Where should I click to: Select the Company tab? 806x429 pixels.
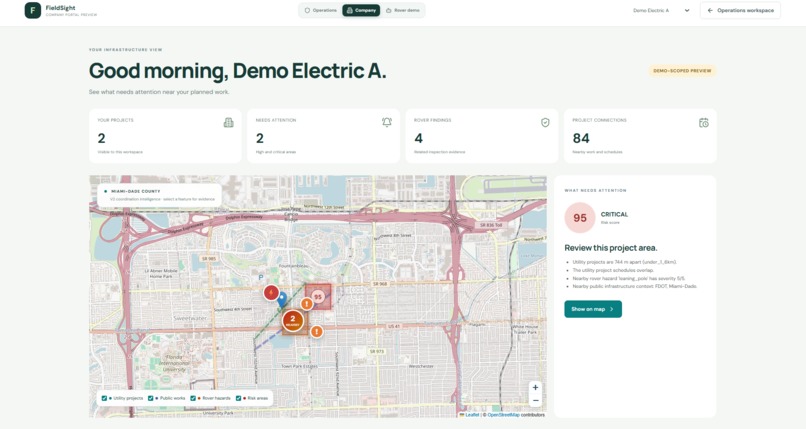[x=361, y=10]
